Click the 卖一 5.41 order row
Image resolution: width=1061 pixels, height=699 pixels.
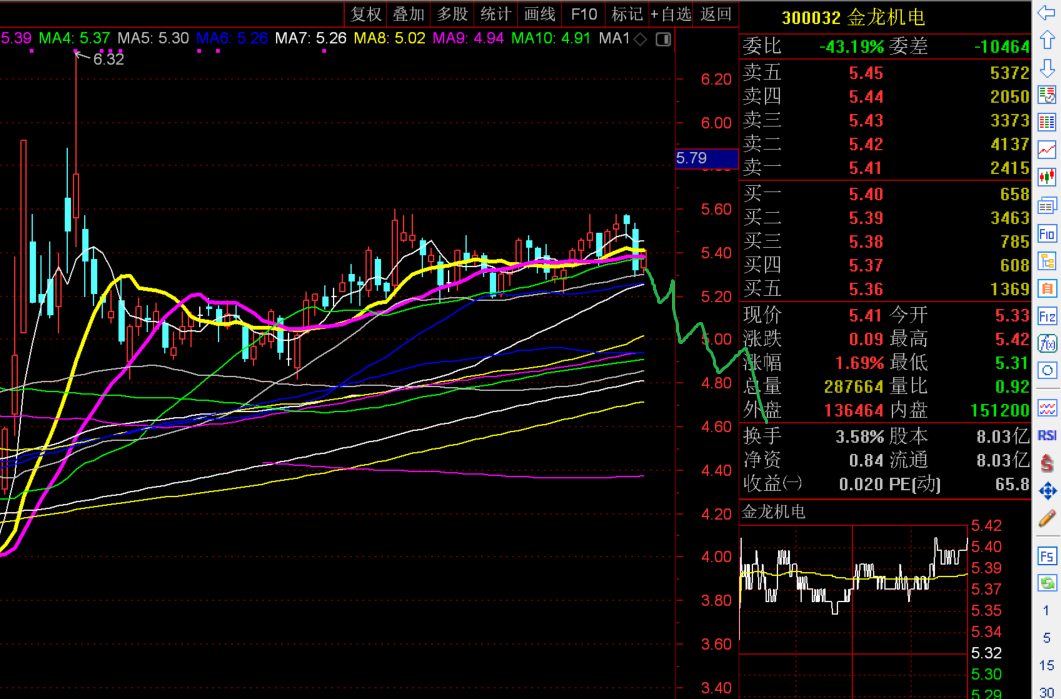[885, 168]
